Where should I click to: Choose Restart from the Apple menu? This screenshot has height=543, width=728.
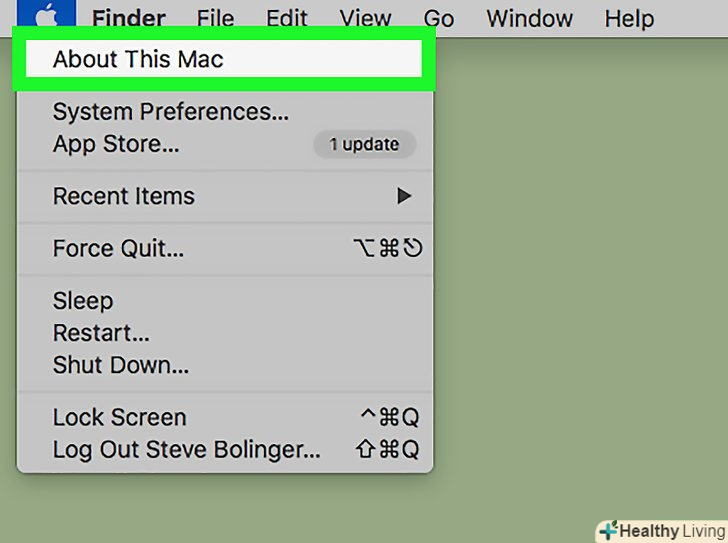(x=101, y=332)
